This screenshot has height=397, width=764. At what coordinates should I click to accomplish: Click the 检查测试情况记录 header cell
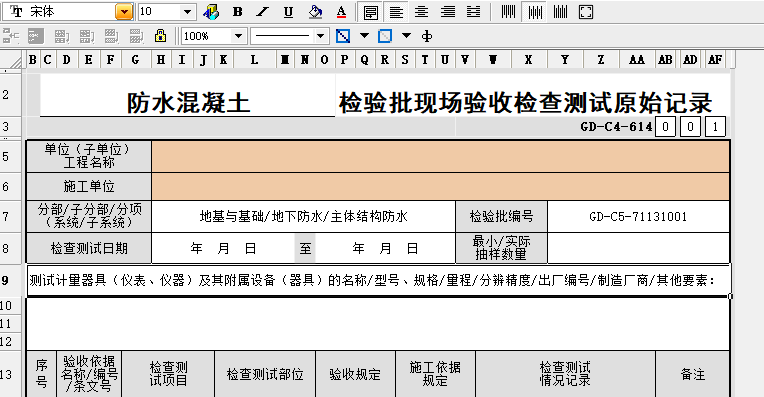pos(565,374)
